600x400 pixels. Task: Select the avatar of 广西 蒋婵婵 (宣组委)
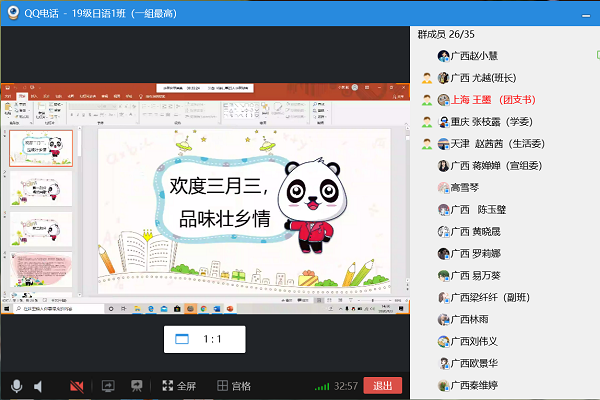coord(443,166)
